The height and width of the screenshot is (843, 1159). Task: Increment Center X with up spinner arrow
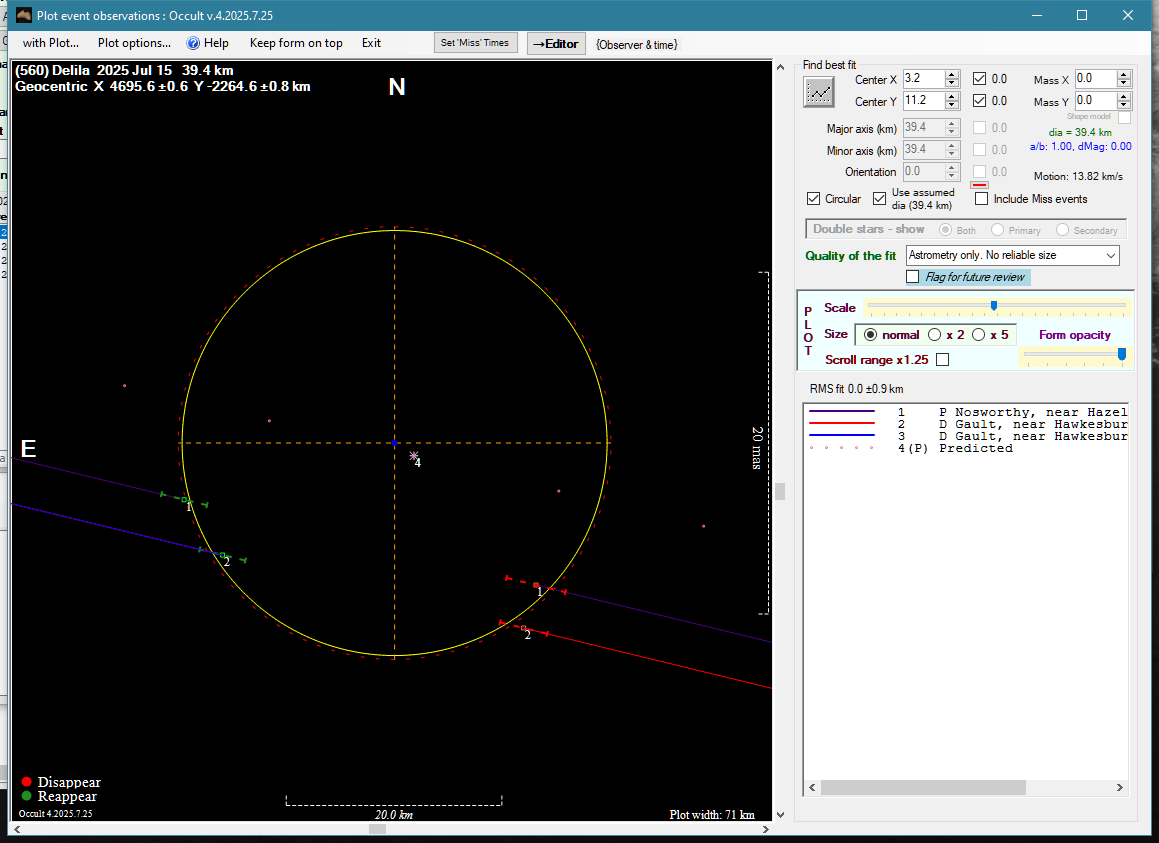[x=952, y=74]
